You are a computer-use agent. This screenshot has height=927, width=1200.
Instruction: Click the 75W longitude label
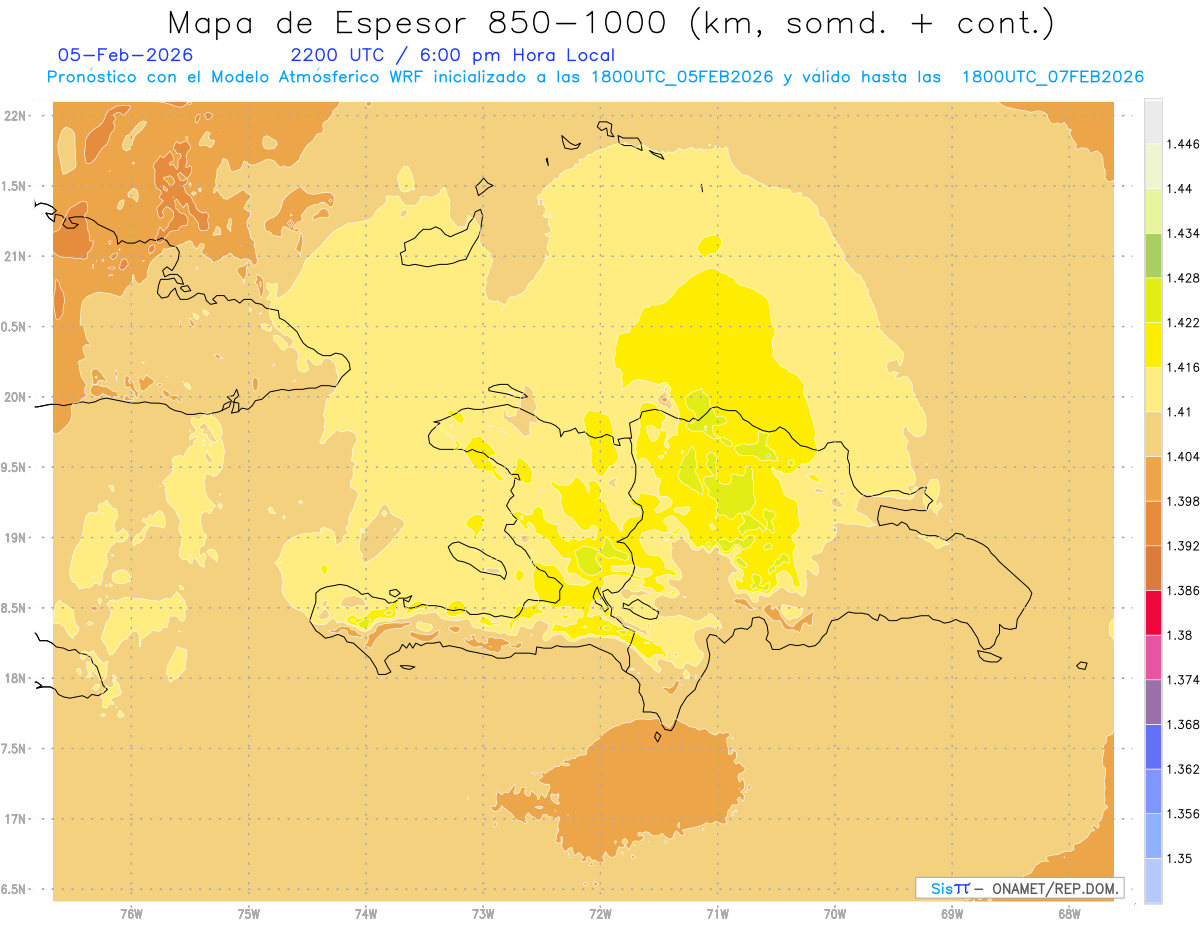click(x=248, y=914)
